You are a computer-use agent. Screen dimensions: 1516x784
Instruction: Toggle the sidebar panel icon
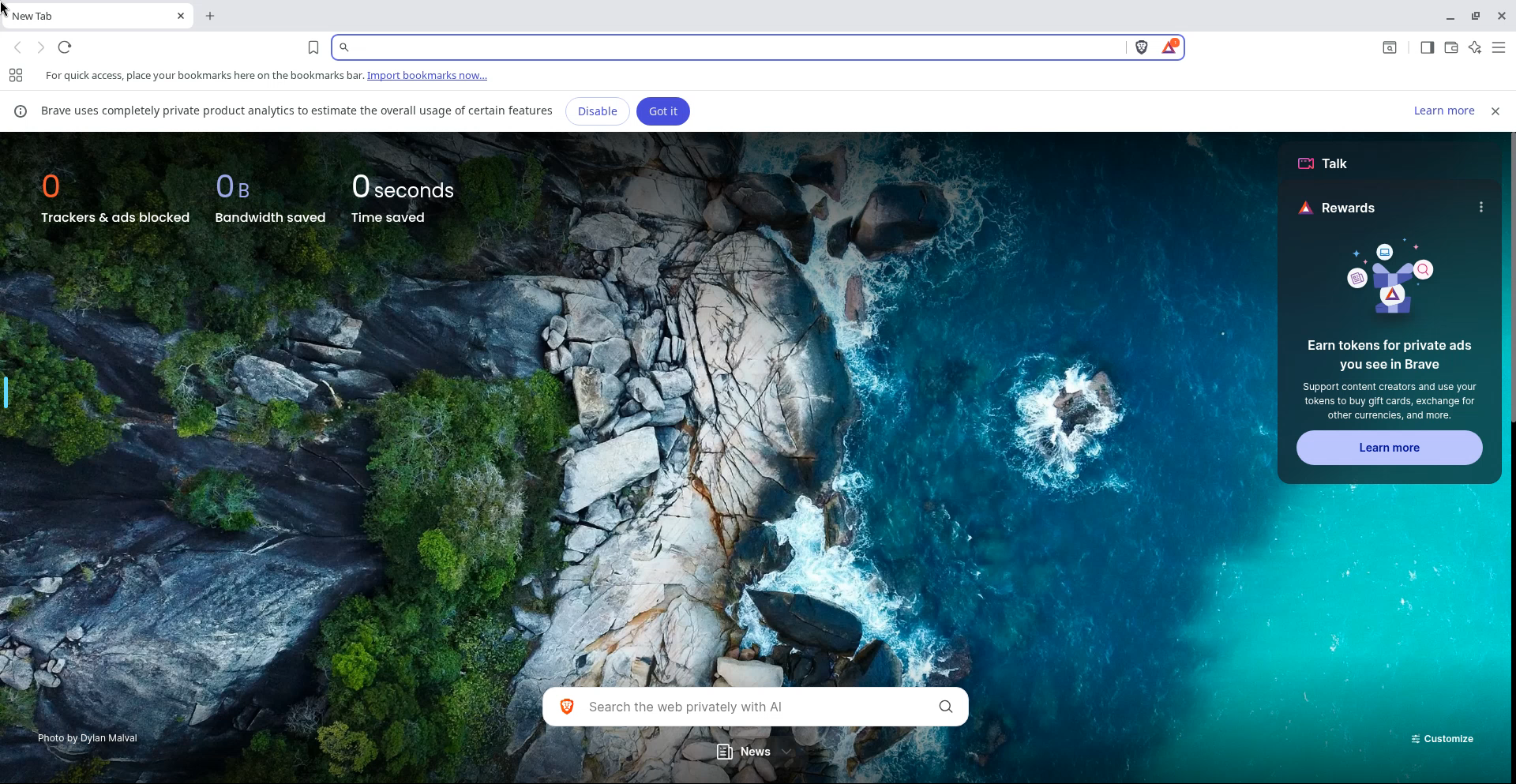pos(1427,47)
